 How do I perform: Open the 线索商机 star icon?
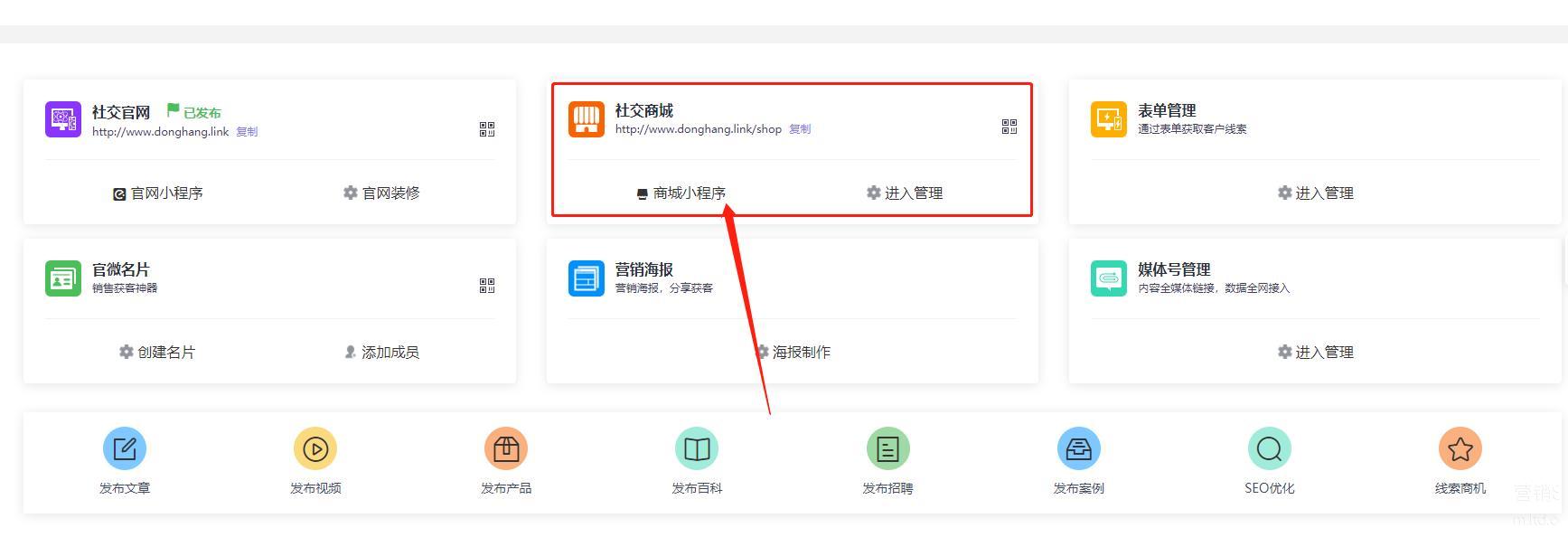pyautogui.click(x=1460, y=449)
